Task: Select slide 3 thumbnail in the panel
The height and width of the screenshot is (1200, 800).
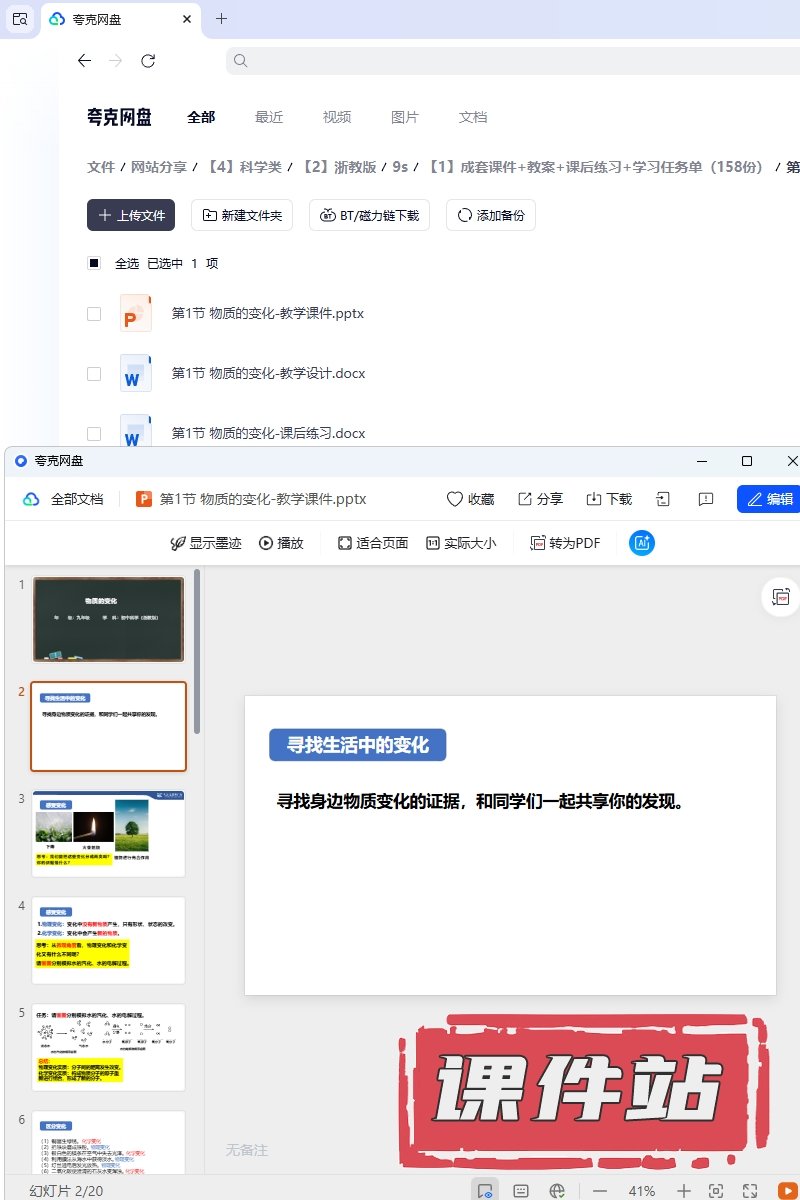Action: (108, 834)
